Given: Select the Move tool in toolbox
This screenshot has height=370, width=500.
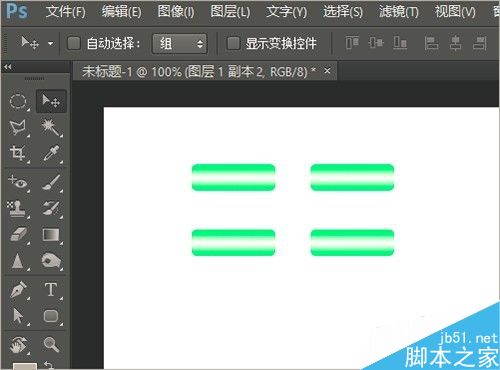Looking at the screenshot, I should (x=51, y=101).
